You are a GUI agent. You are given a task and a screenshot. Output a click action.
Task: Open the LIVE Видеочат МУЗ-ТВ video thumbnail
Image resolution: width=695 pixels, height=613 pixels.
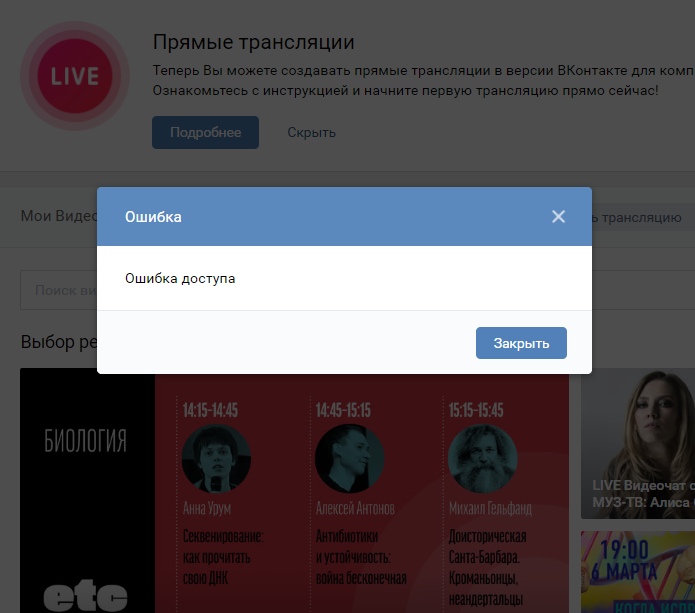coord(638,443)
